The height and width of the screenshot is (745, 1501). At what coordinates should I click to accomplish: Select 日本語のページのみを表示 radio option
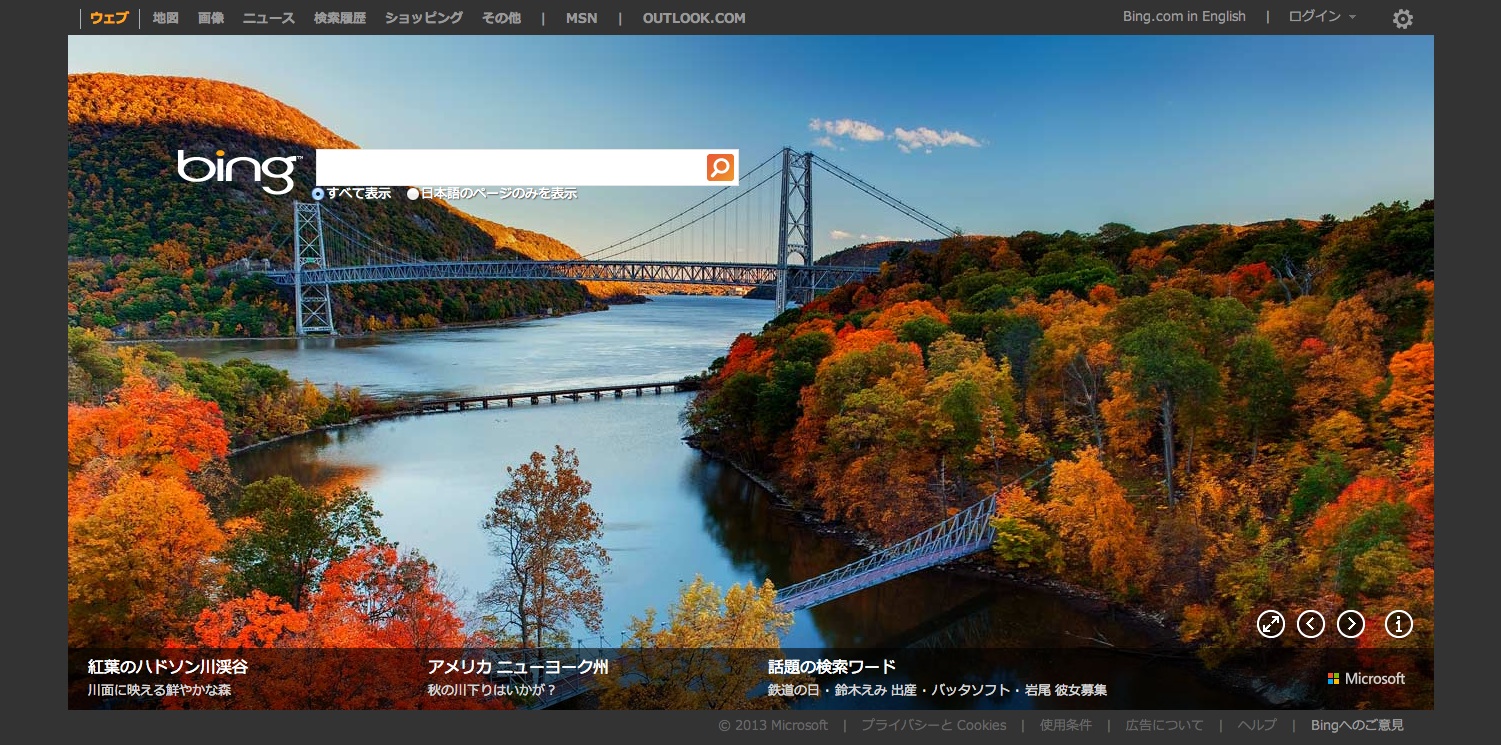click(413, 194)
